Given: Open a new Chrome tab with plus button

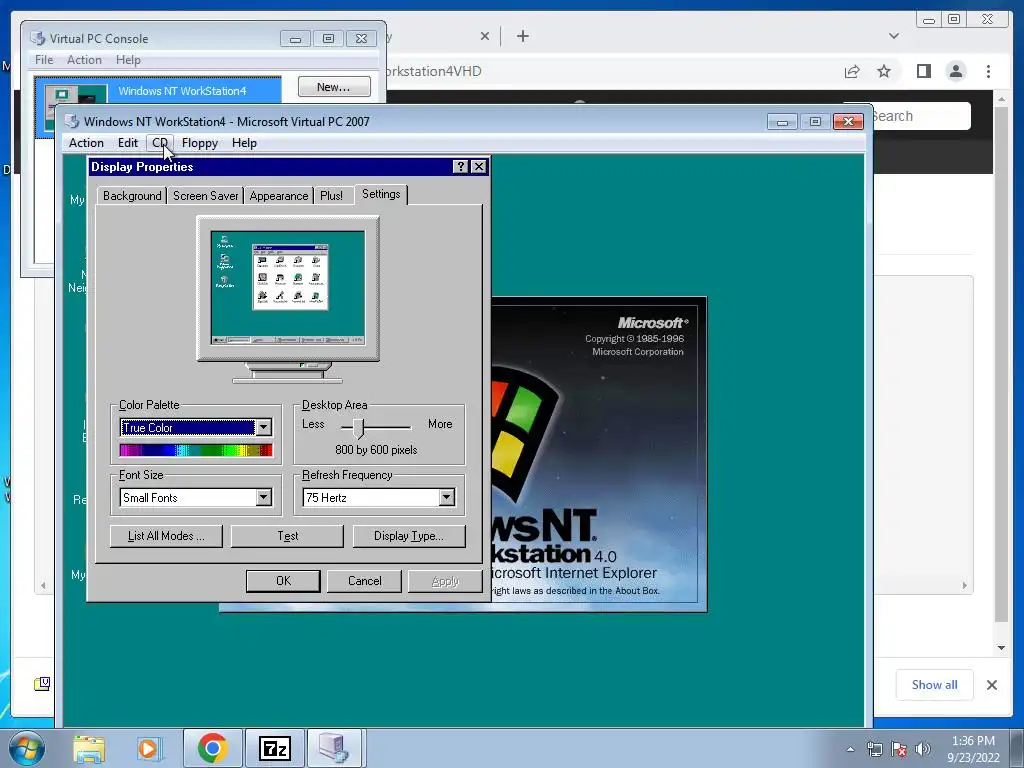Looking at the screenshot, I should tap(522, 36).
